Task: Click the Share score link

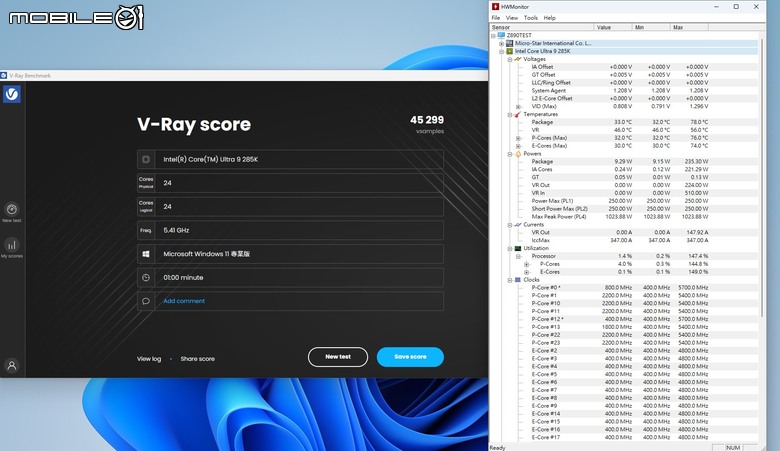Action: pos(197,359)
